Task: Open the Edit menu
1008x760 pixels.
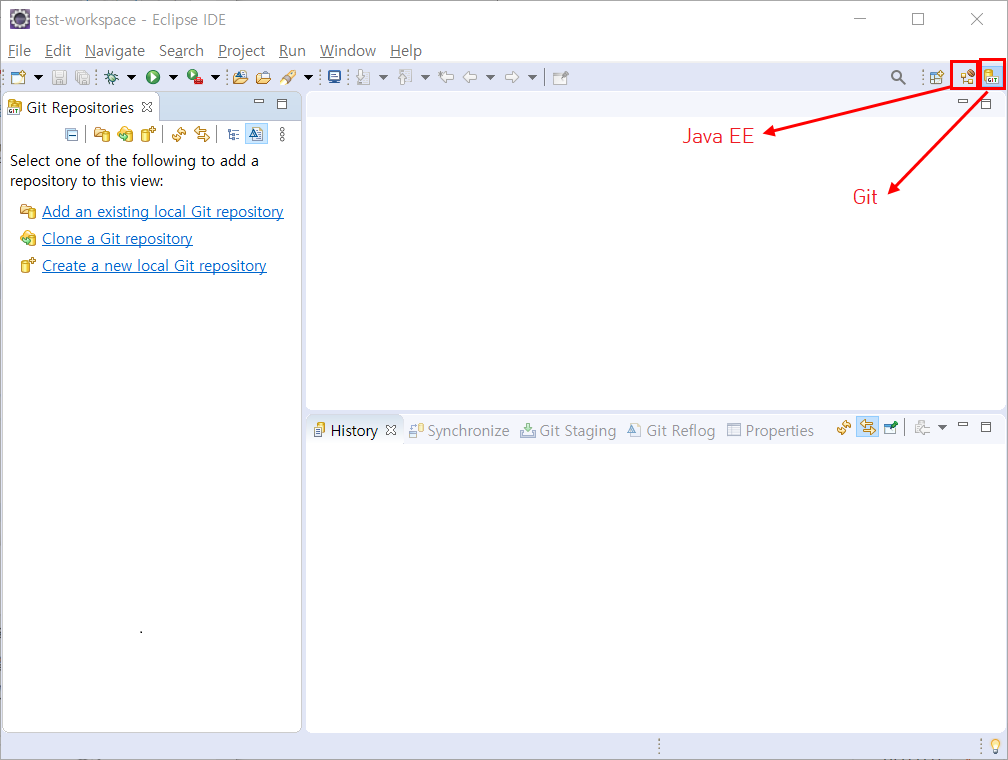Action: click(58, 51)
